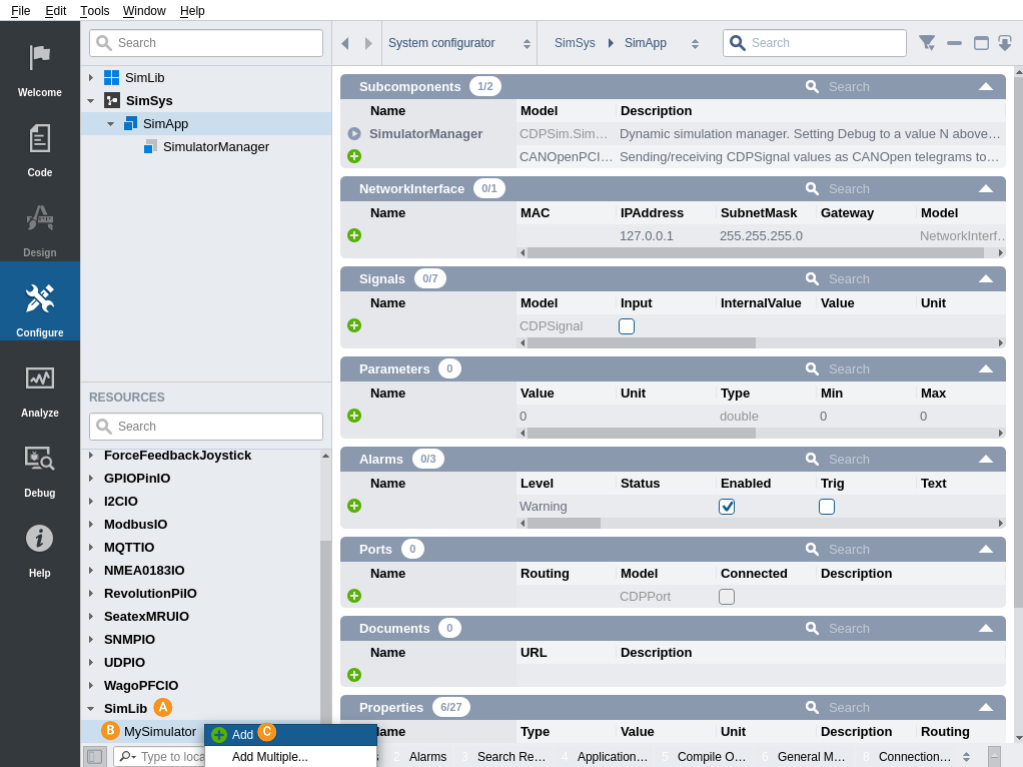
Task: Collapse the SimSys tree node
Action: [x=91, y=101]
